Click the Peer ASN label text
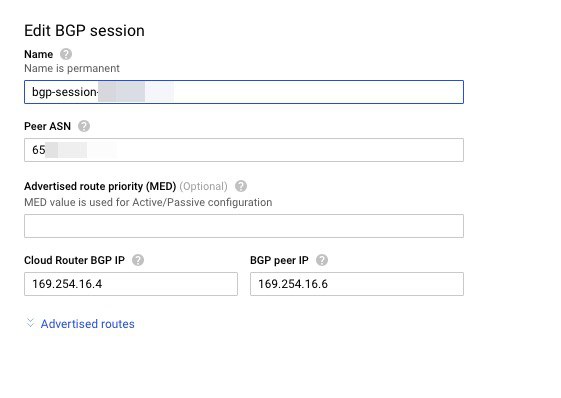The image size is (561, 398). pyautogui.click(x=48, y=126)
